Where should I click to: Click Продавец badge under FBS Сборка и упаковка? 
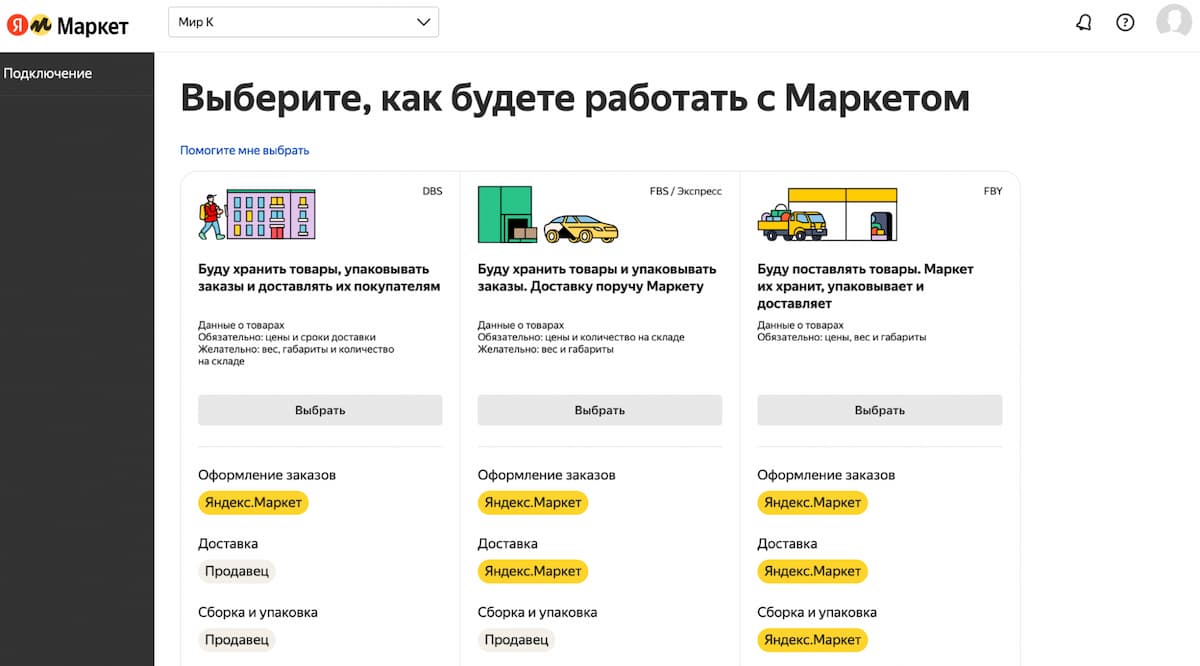516,639
